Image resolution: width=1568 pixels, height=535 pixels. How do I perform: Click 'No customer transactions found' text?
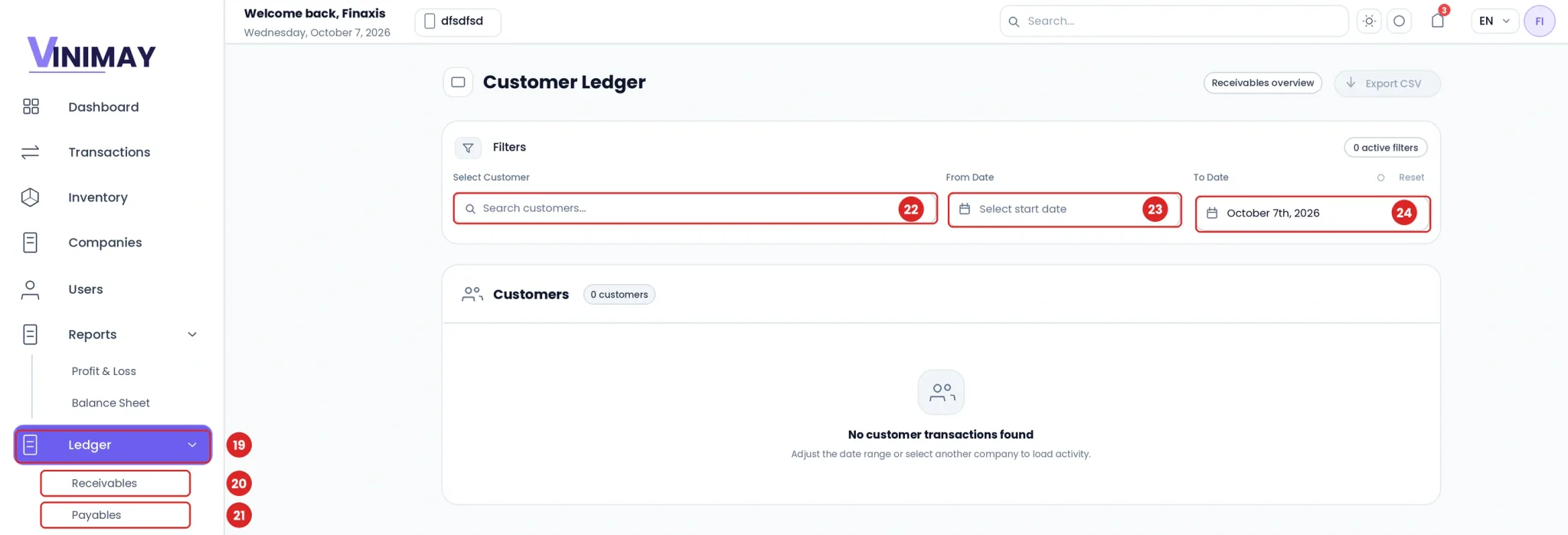tap(941, 435)
